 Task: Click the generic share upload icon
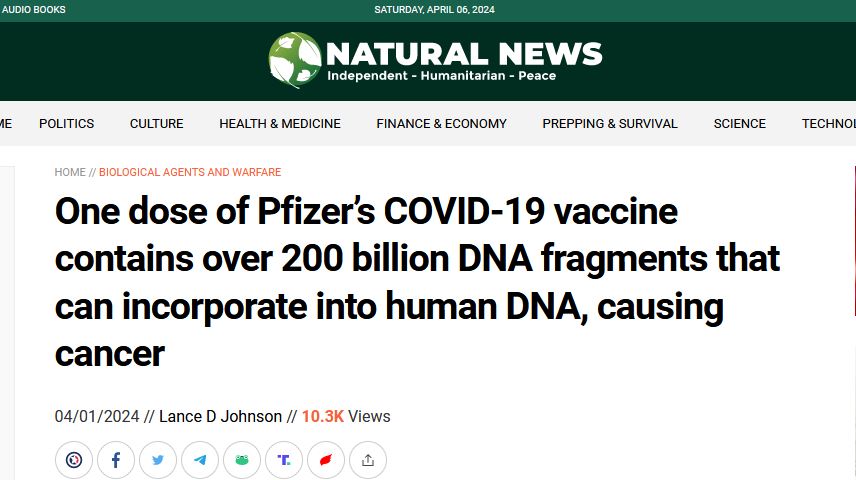point(368,460)
